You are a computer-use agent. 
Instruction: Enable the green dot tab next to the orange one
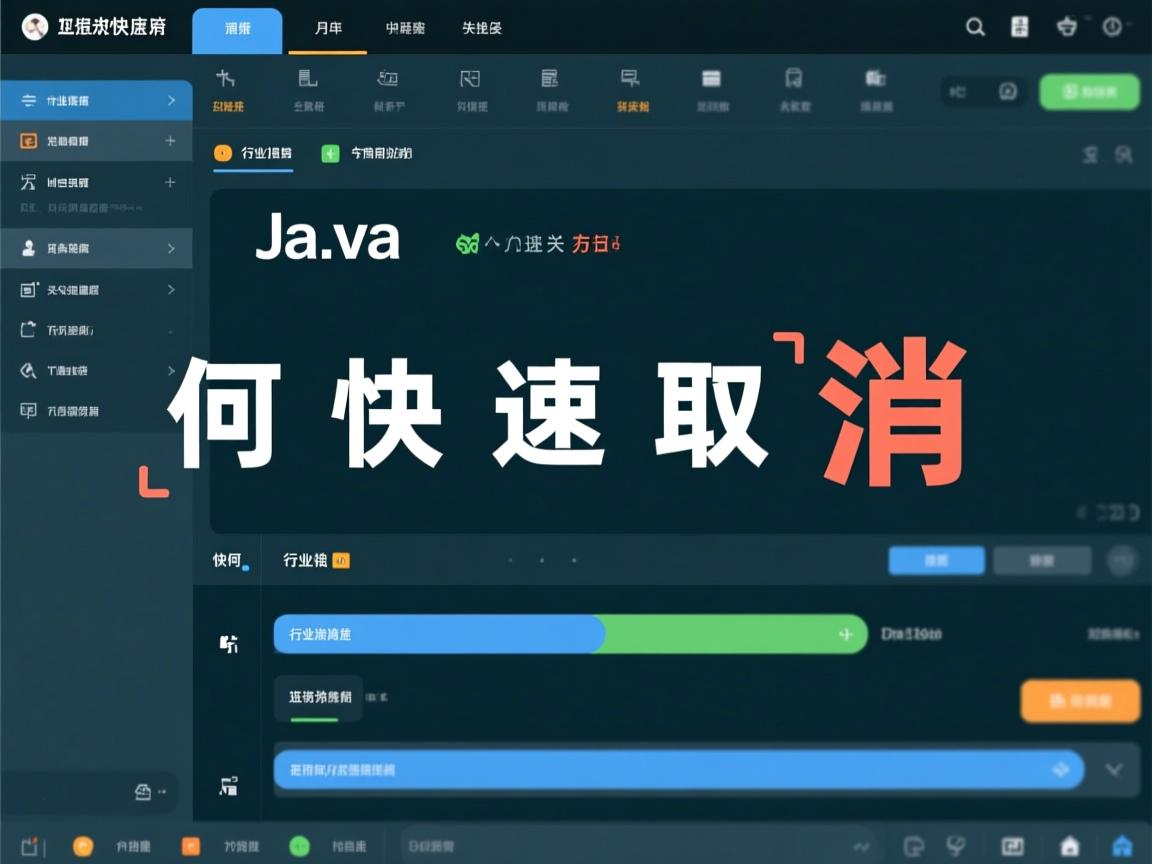pyautogui.click(x=330, y=153)
